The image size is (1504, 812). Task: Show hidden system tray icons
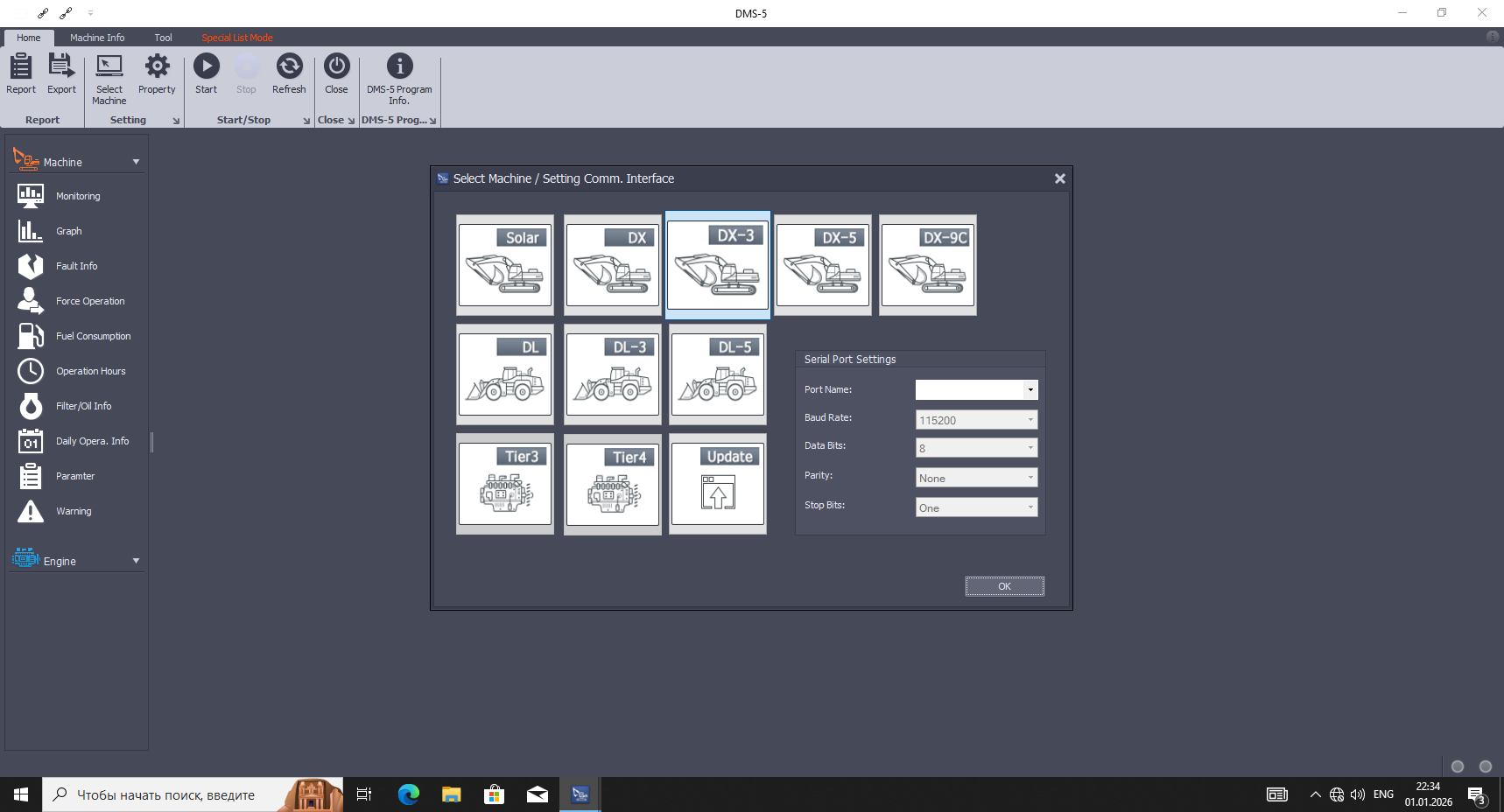point(1315,794)
